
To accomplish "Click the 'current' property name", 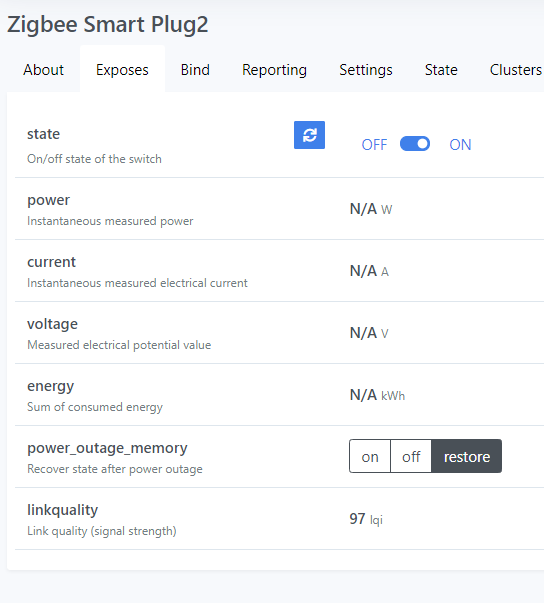I will pyautogui.click(x=52, y=262).
